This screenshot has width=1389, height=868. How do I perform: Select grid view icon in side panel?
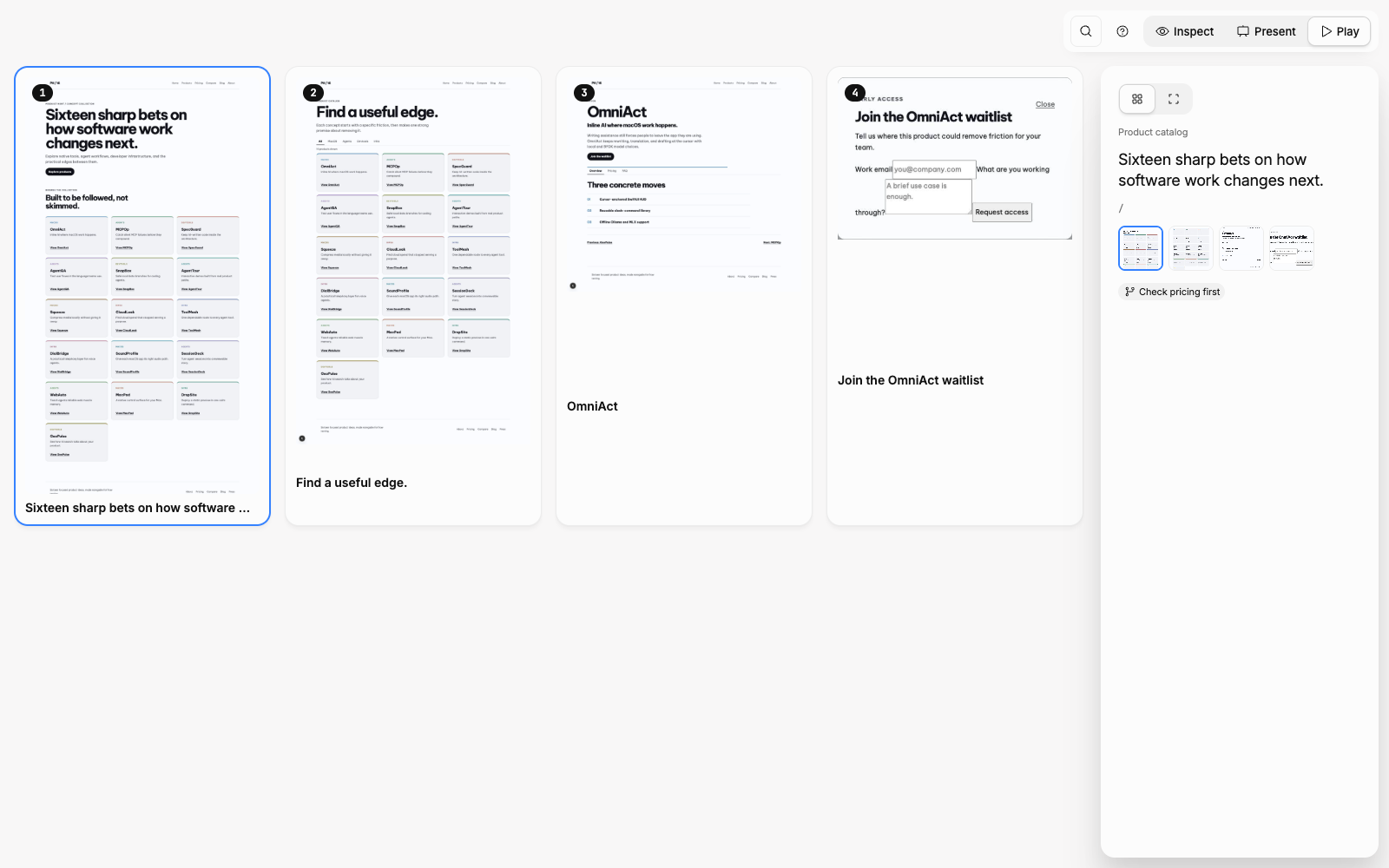(x=1137, y=99)
